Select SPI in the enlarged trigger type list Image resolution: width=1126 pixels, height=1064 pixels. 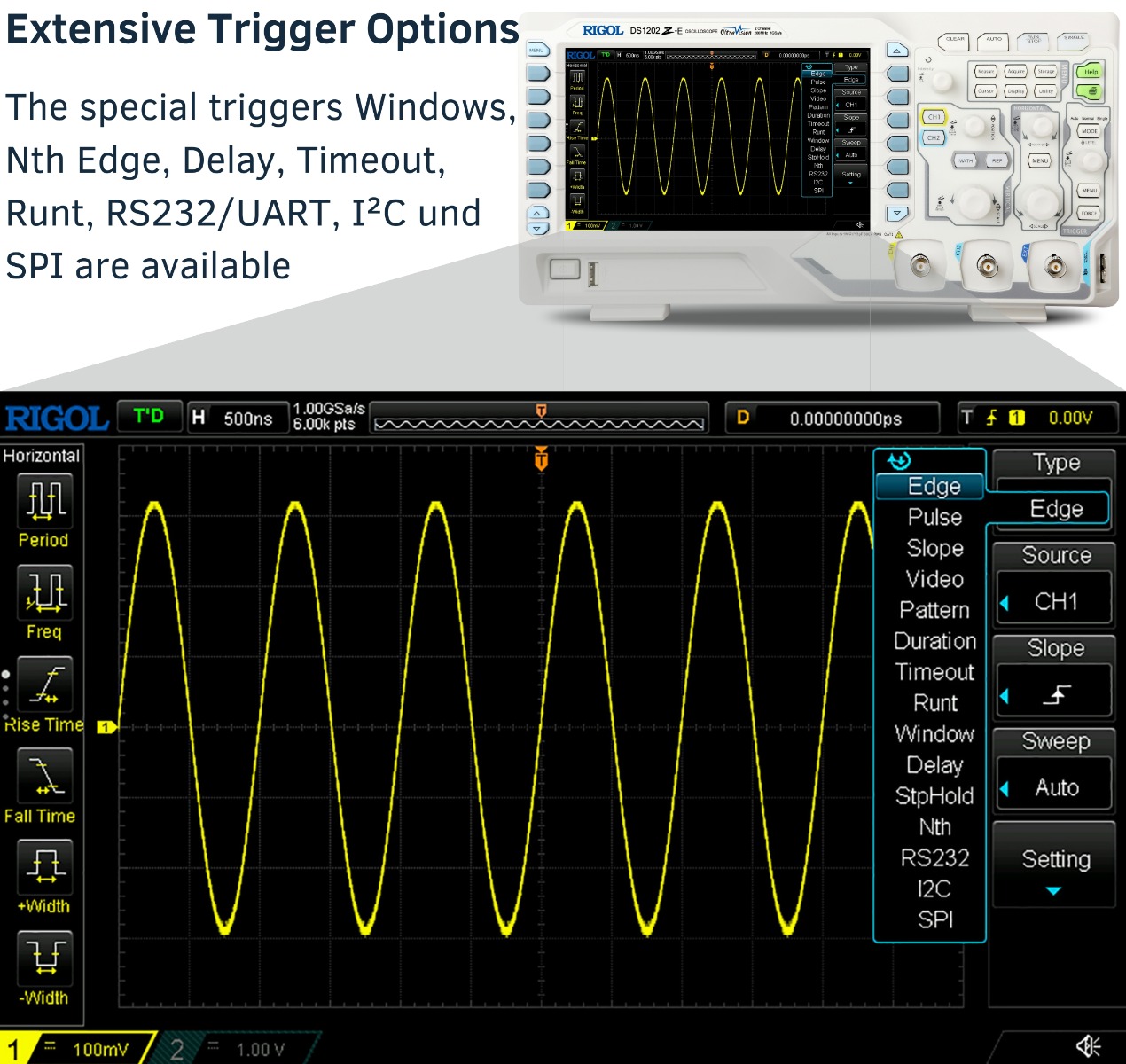[934, 919]
